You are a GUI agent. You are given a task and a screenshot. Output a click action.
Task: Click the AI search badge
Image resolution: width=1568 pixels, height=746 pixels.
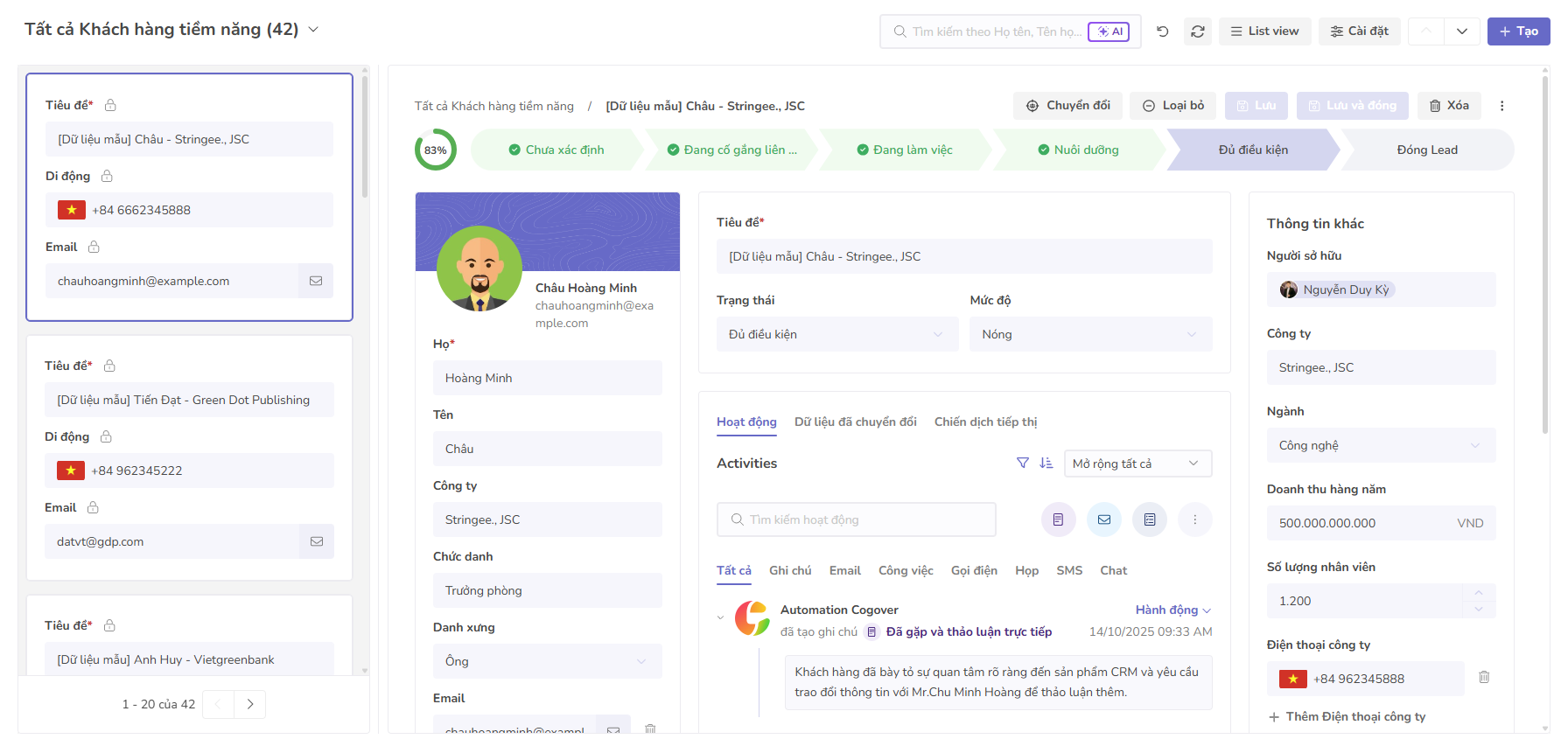click(x=1109, y=31)
